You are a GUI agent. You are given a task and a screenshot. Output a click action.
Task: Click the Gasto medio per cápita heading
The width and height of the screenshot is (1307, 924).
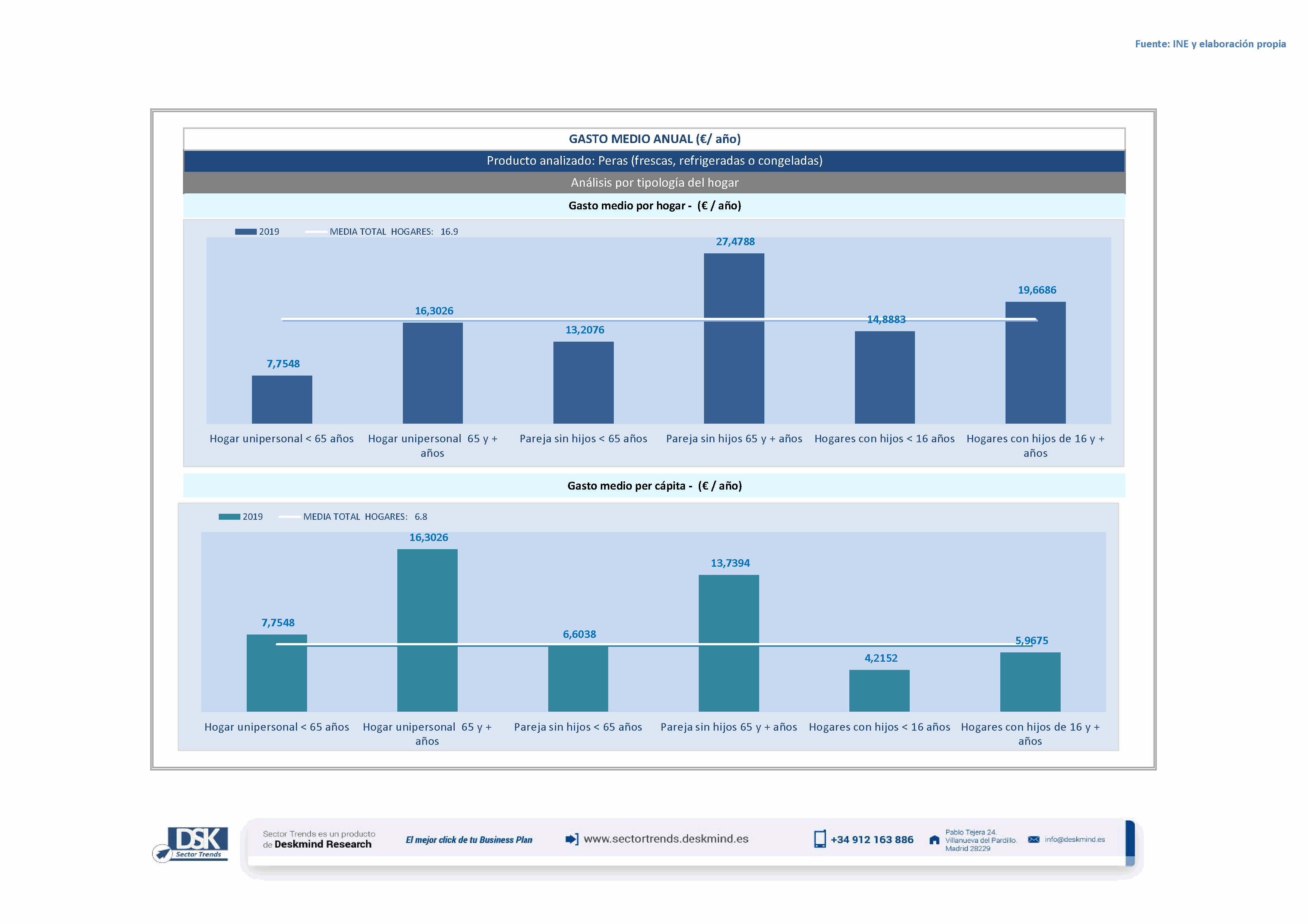pos(654,485)
